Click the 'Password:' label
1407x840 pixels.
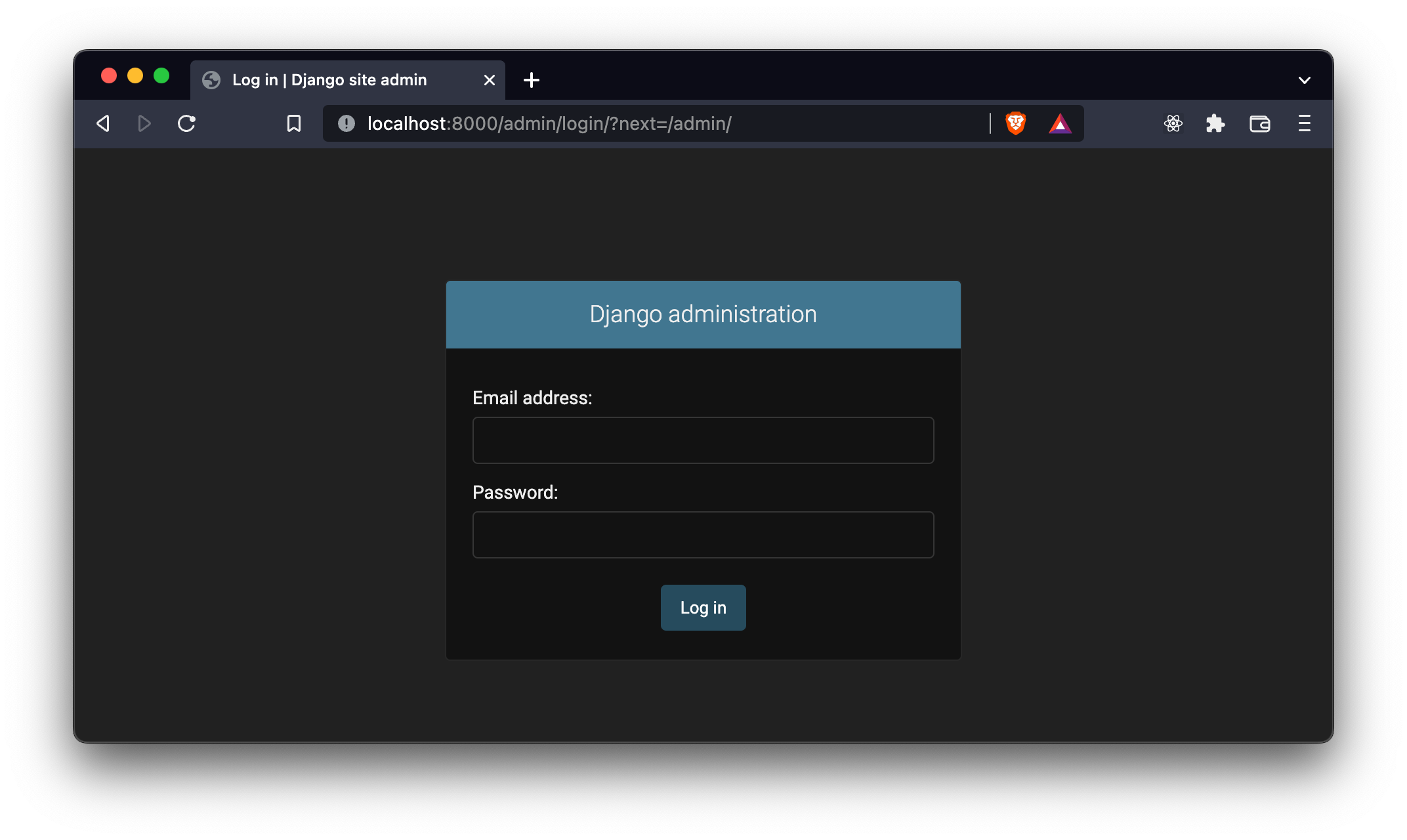[515, 492]
